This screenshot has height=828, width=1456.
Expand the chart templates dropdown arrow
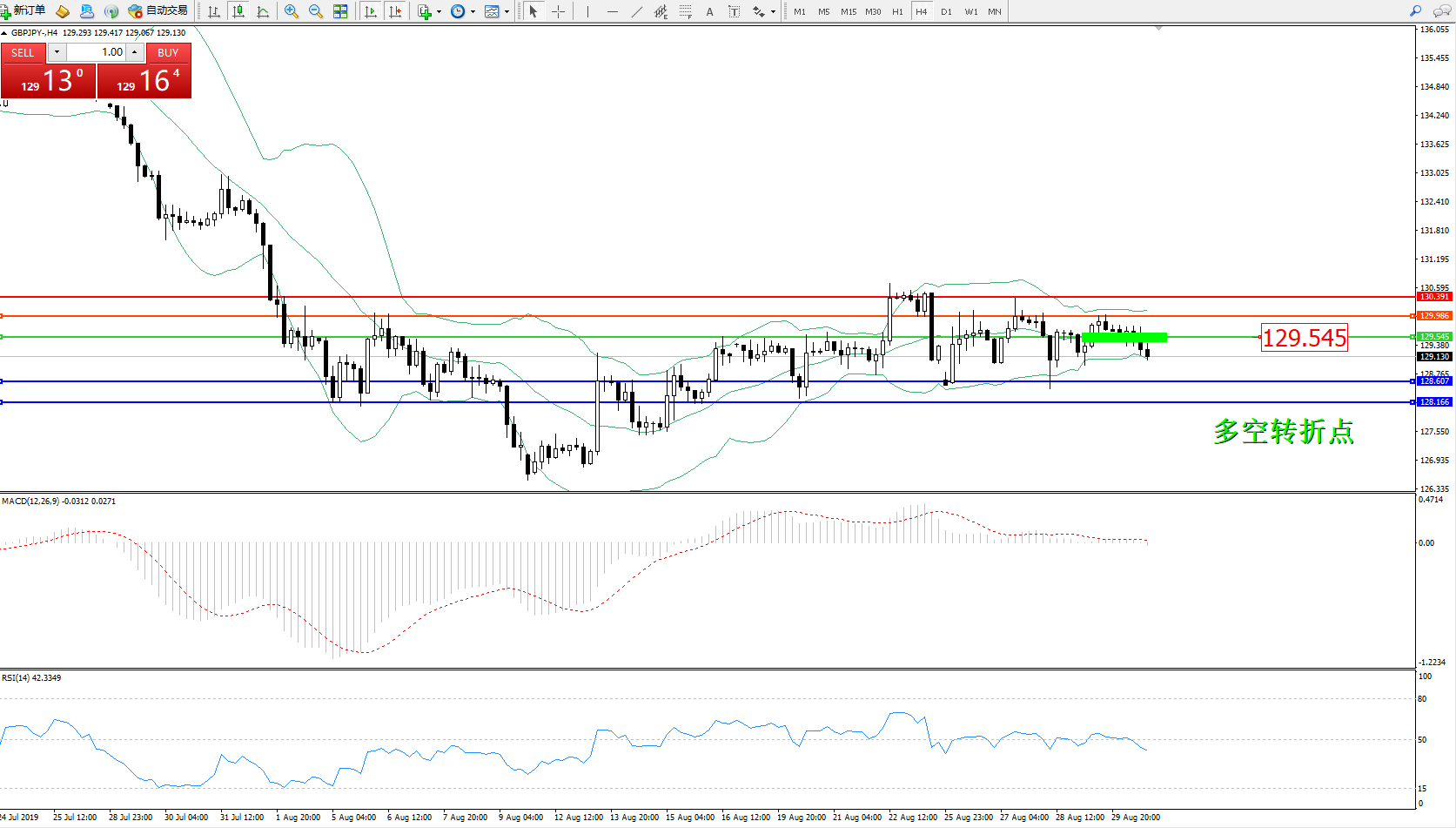507,12
